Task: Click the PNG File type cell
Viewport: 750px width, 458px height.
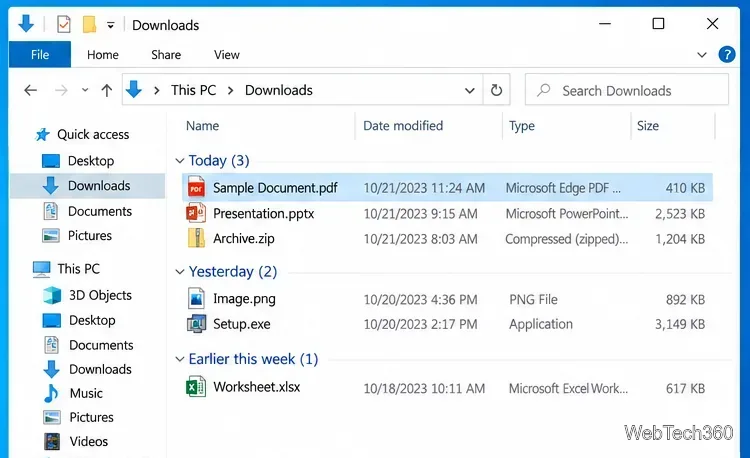Action: pyautogui.click(x=533, y=300)
